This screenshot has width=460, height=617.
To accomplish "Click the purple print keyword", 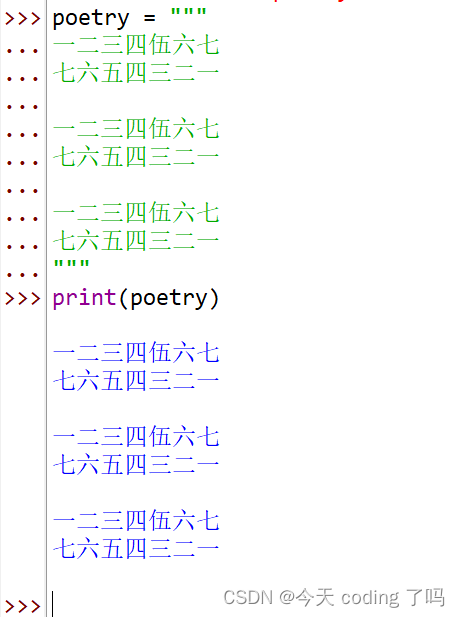I will 84,298.
